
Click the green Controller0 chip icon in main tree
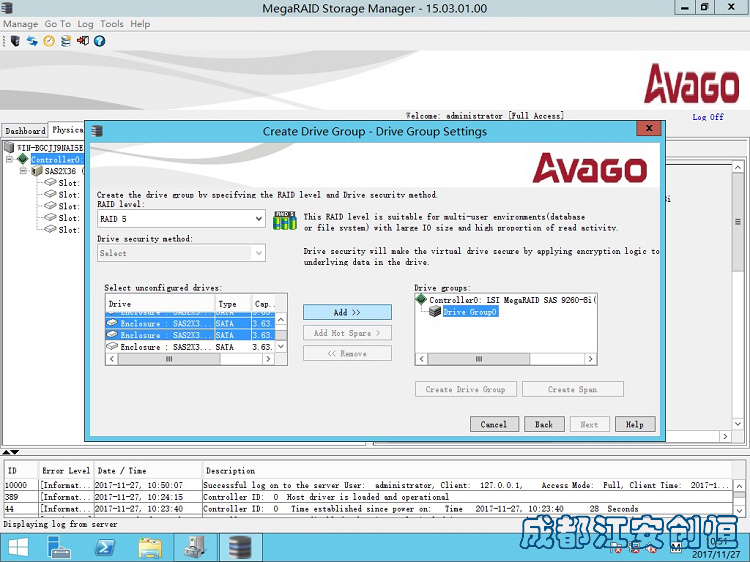[x=22, y=159]
